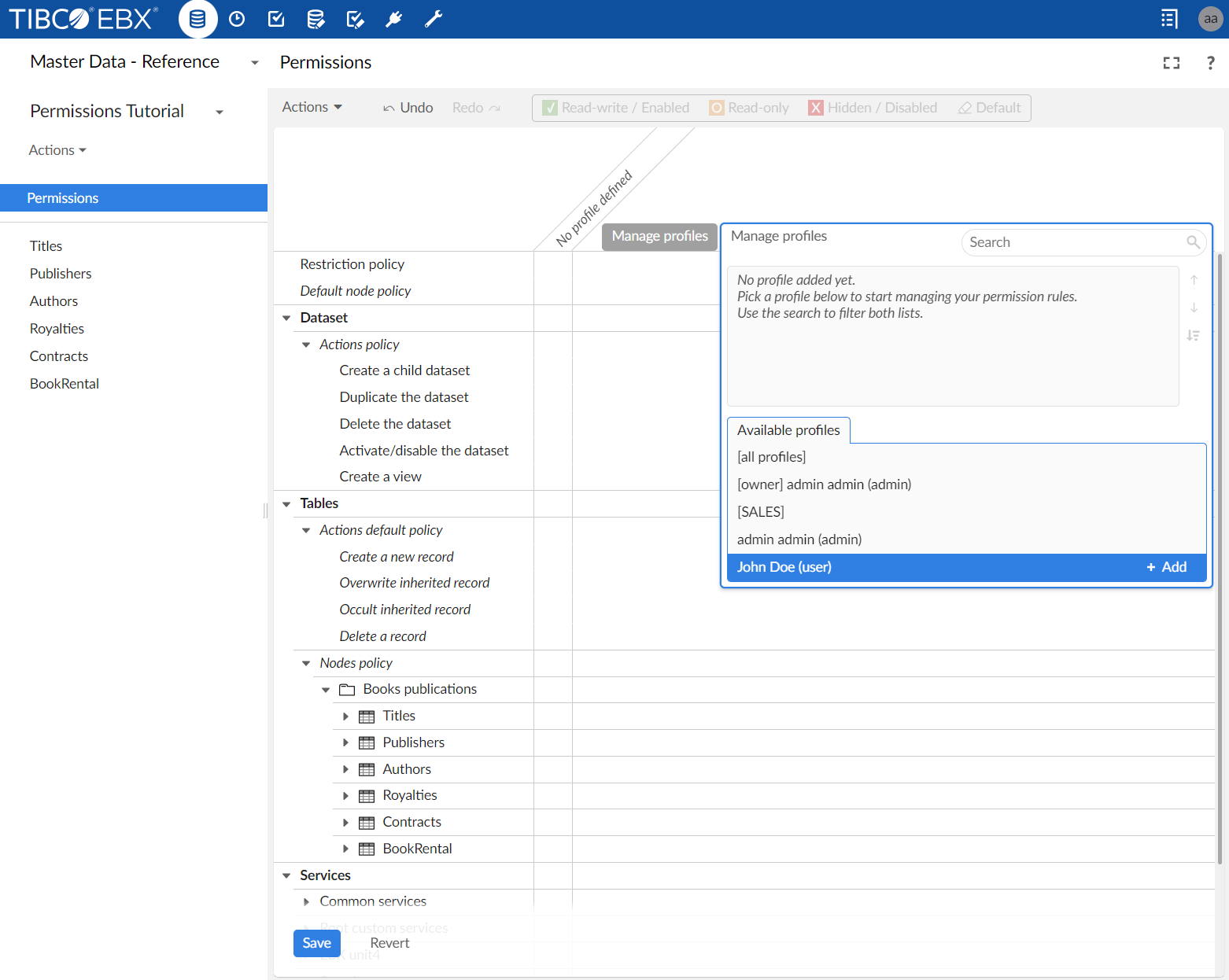Open the Actions menu above the grid
Image resolution: width=1229 pixels, height=980 pixels.
click(x=312, y=107)
